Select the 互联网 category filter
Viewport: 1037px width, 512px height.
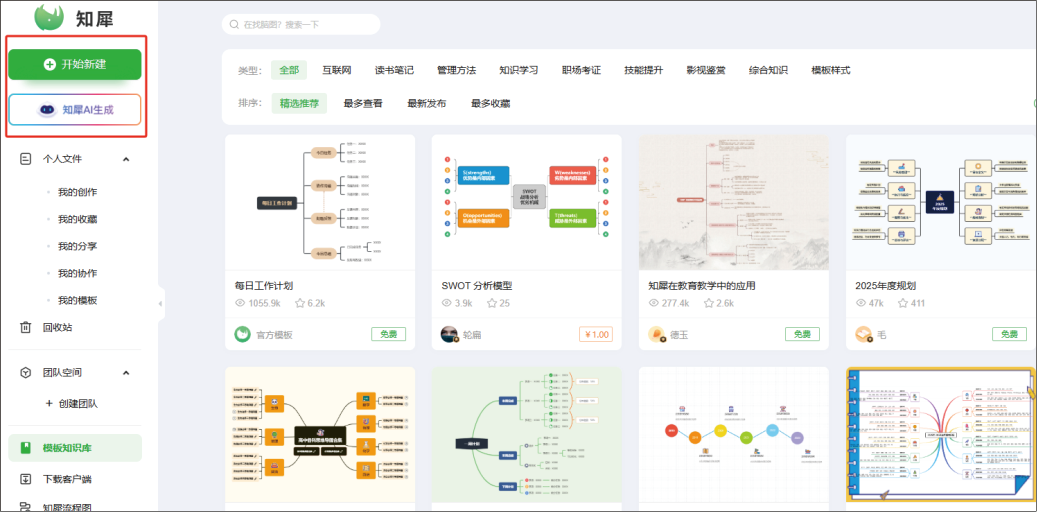tap(336, 70)
